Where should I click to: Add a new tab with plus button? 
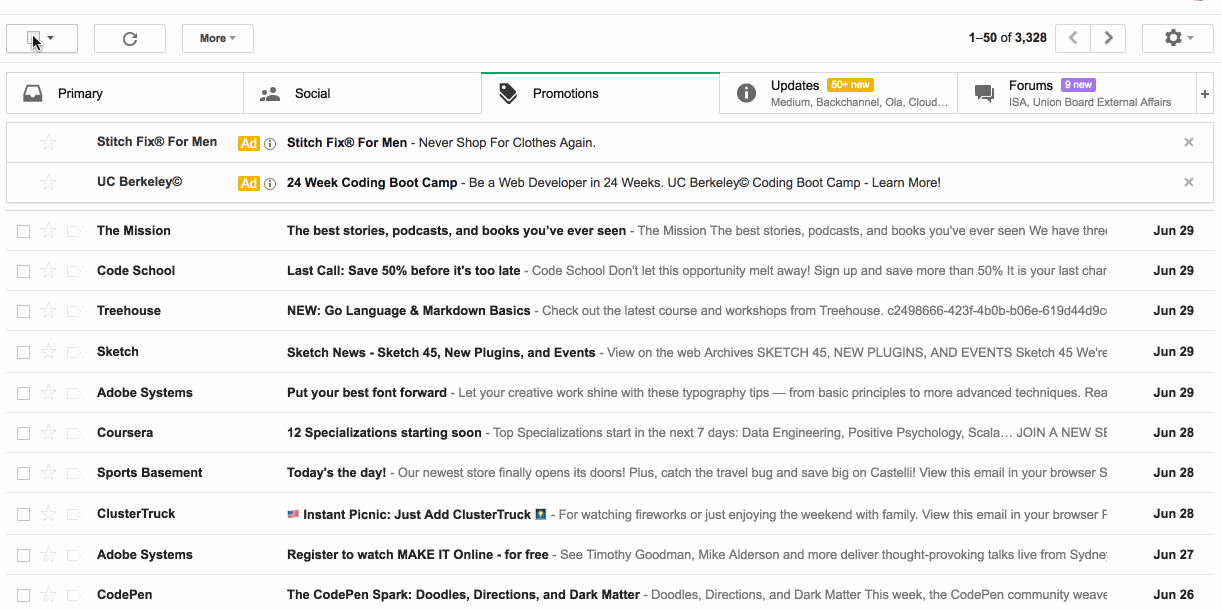[x=1205, y=94]
